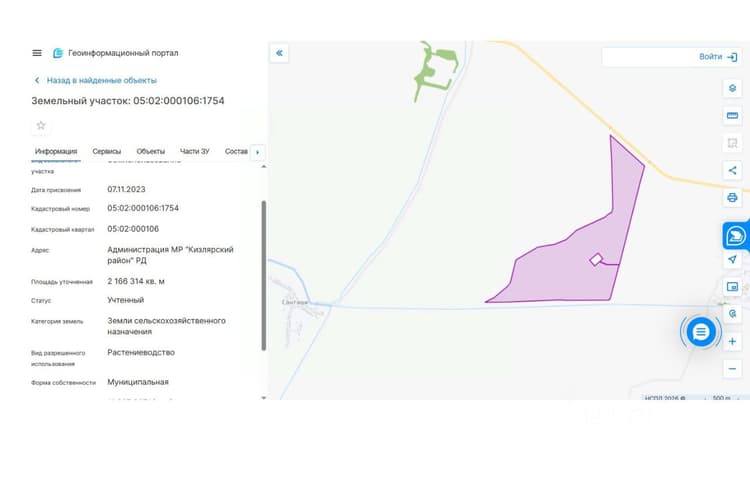The image size is (750, 485).
Task: Select the date value 07.11.2023
Action: click(x=126, y=189)
